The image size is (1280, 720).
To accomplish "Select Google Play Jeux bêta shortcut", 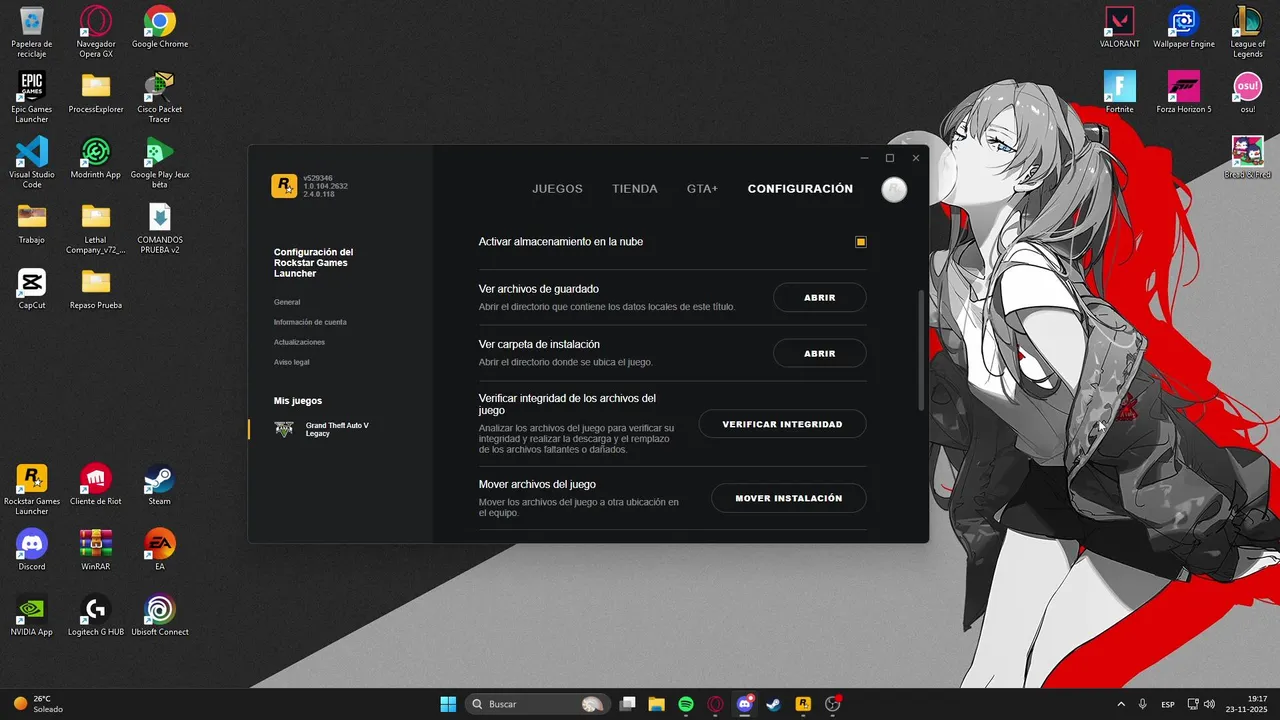I will pyautogui.click(x=160, y=162).
